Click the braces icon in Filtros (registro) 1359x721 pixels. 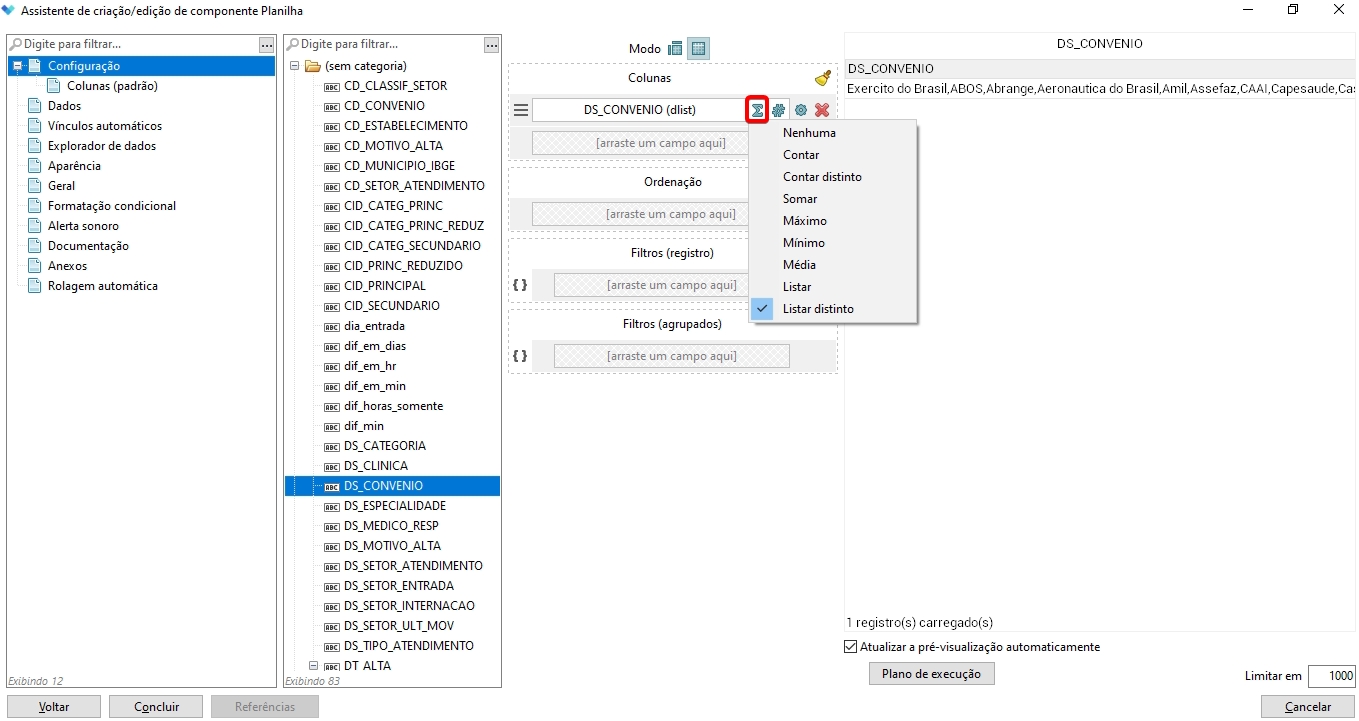520,285
